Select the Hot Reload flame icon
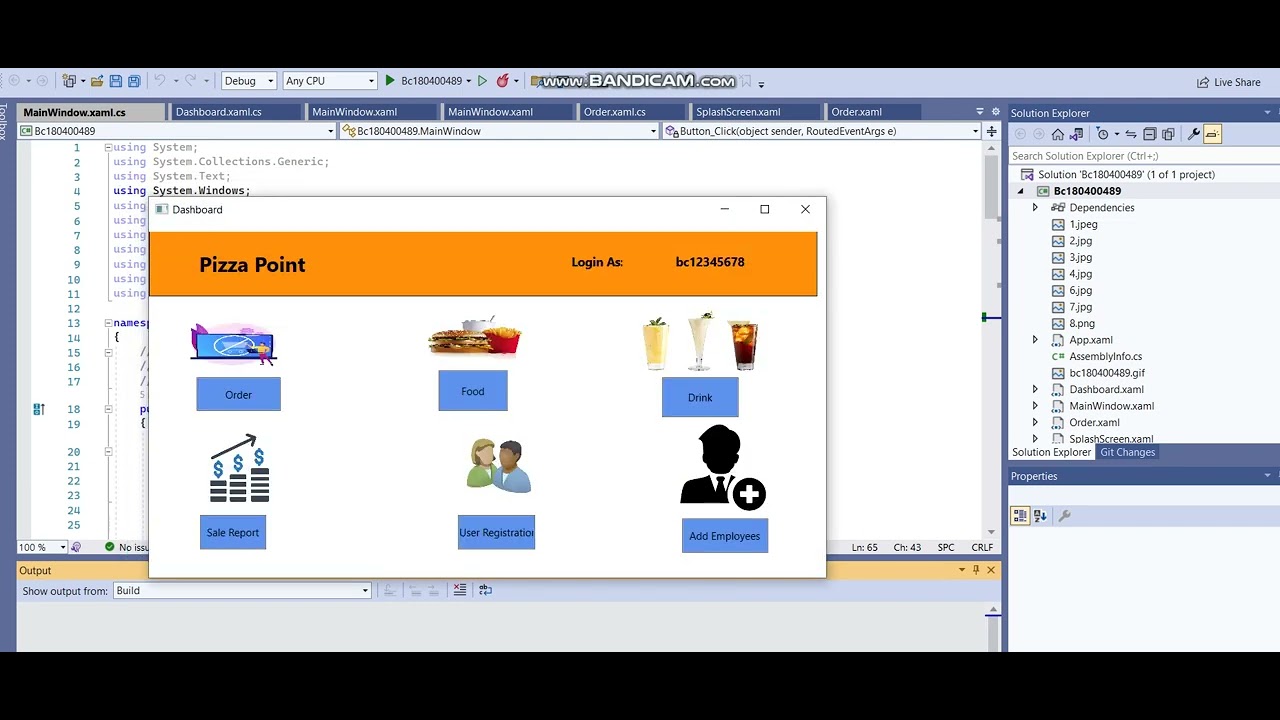Image resolution: width=1280 pixels, height=720 pixels. coord(503,81)
